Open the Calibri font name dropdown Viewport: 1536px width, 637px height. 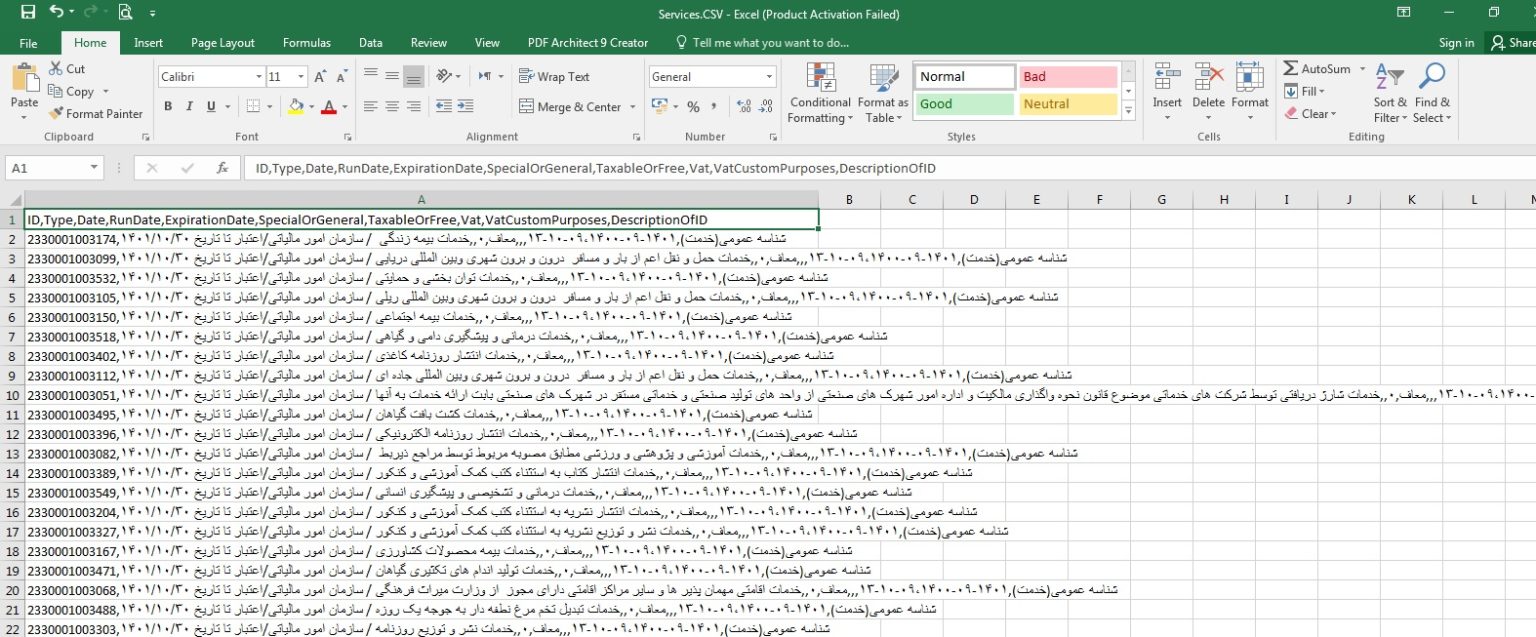[x=258, y=77]
